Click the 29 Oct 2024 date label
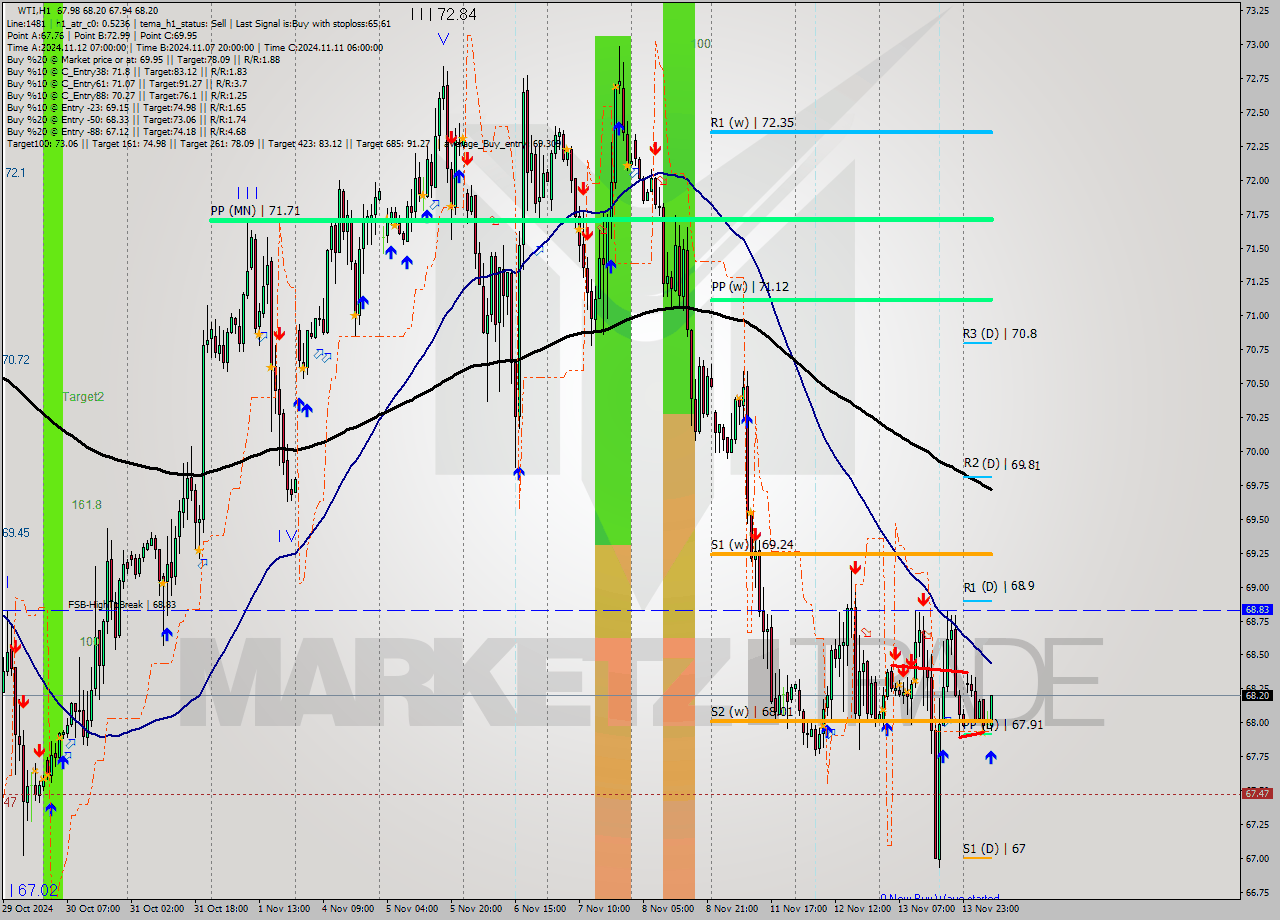 [28, 909]
